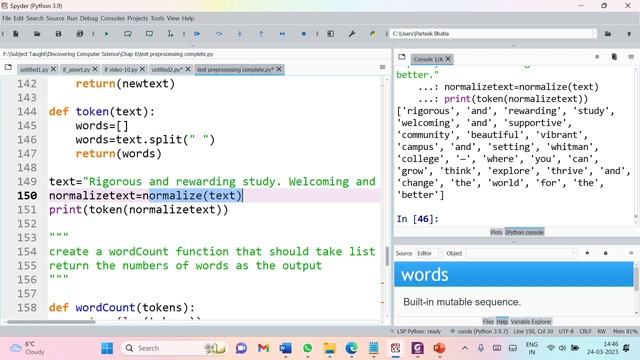The image size is (640, 360).
Task: Switch to the Plots pane tab
Action: [x=496, y=232]
